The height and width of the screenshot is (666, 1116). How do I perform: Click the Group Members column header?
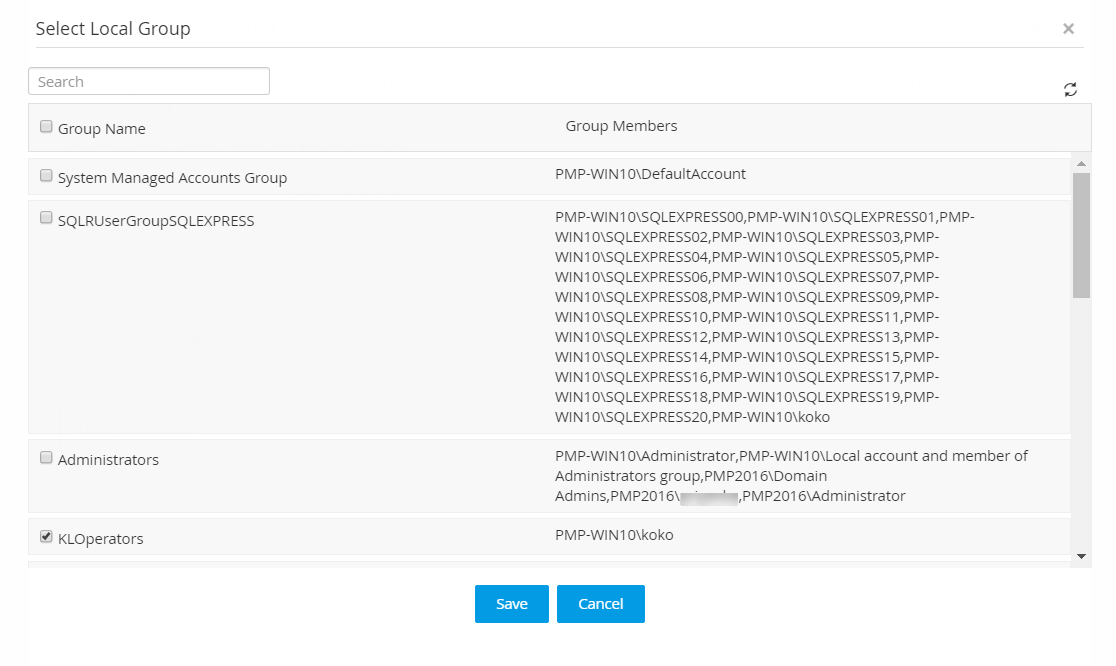pyautogui.click(x=621, y=126)
